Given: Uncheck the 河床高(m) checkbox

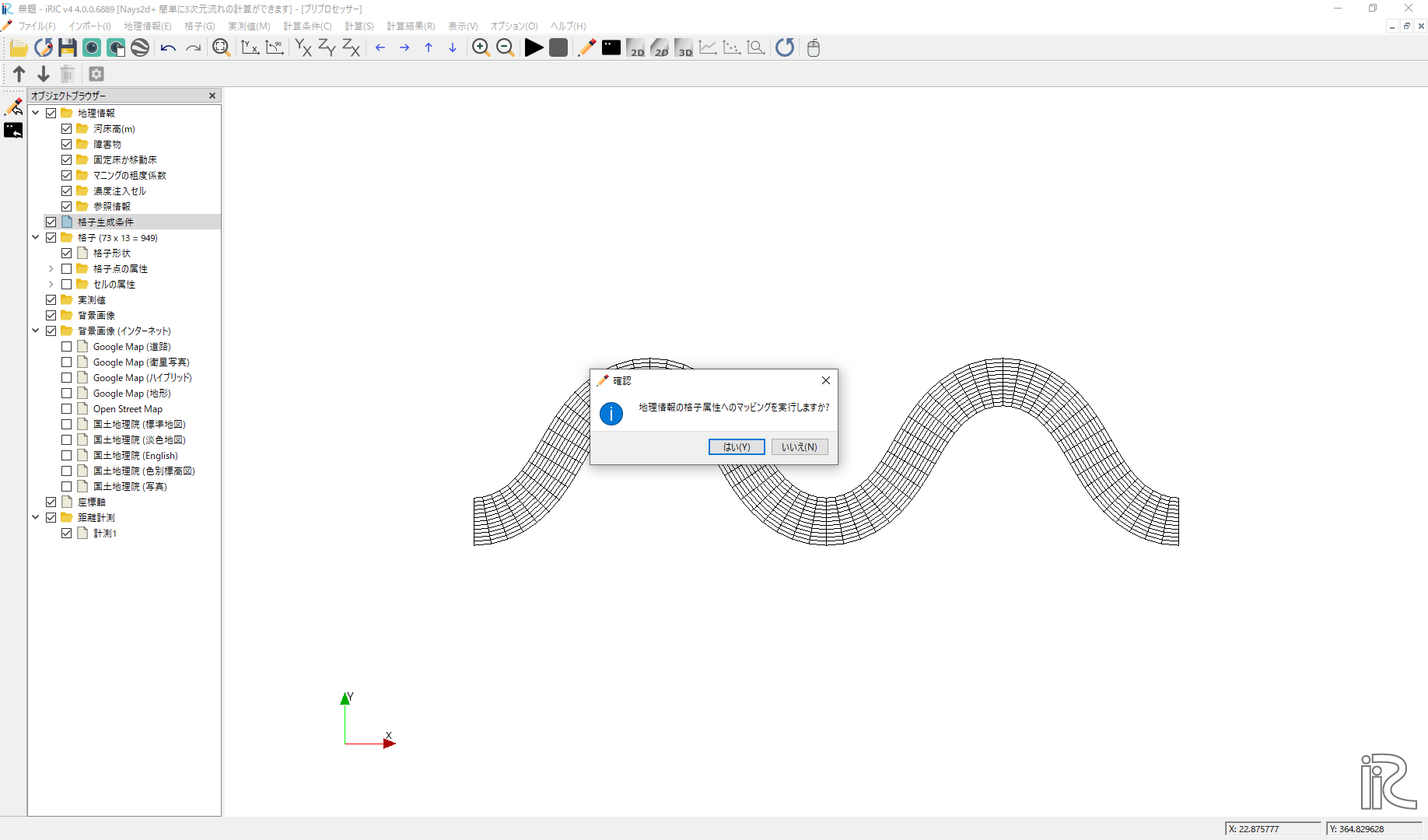Looking at the screenshot, I should [67, 128].
